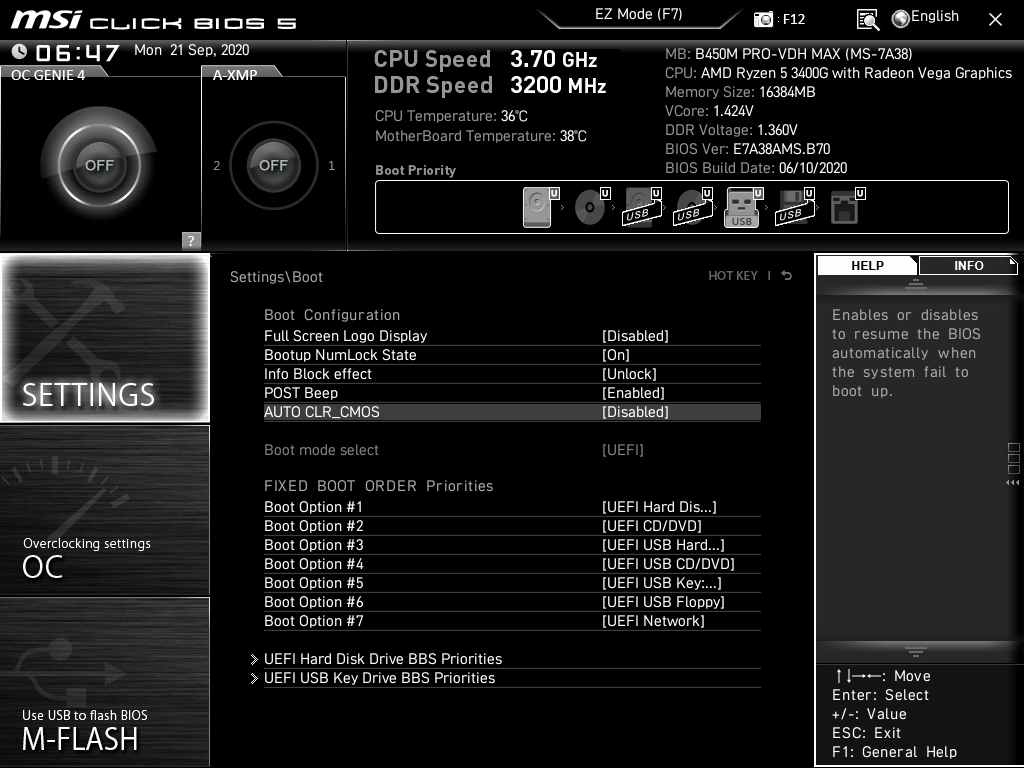Toggle the OC GENIE 4 OFF button

(x=99, y=165)
